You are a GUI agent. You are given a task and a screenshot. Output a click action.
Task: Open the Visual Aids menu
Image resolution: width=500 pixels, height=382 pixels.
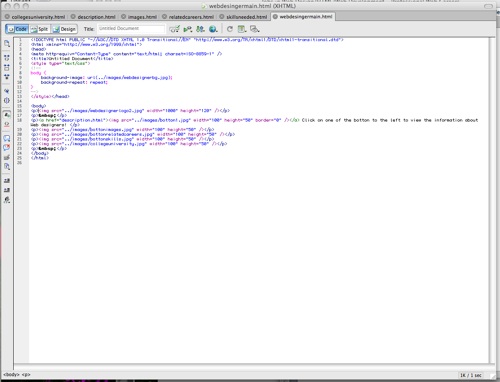pyautogui.click(x=255, y=29)
